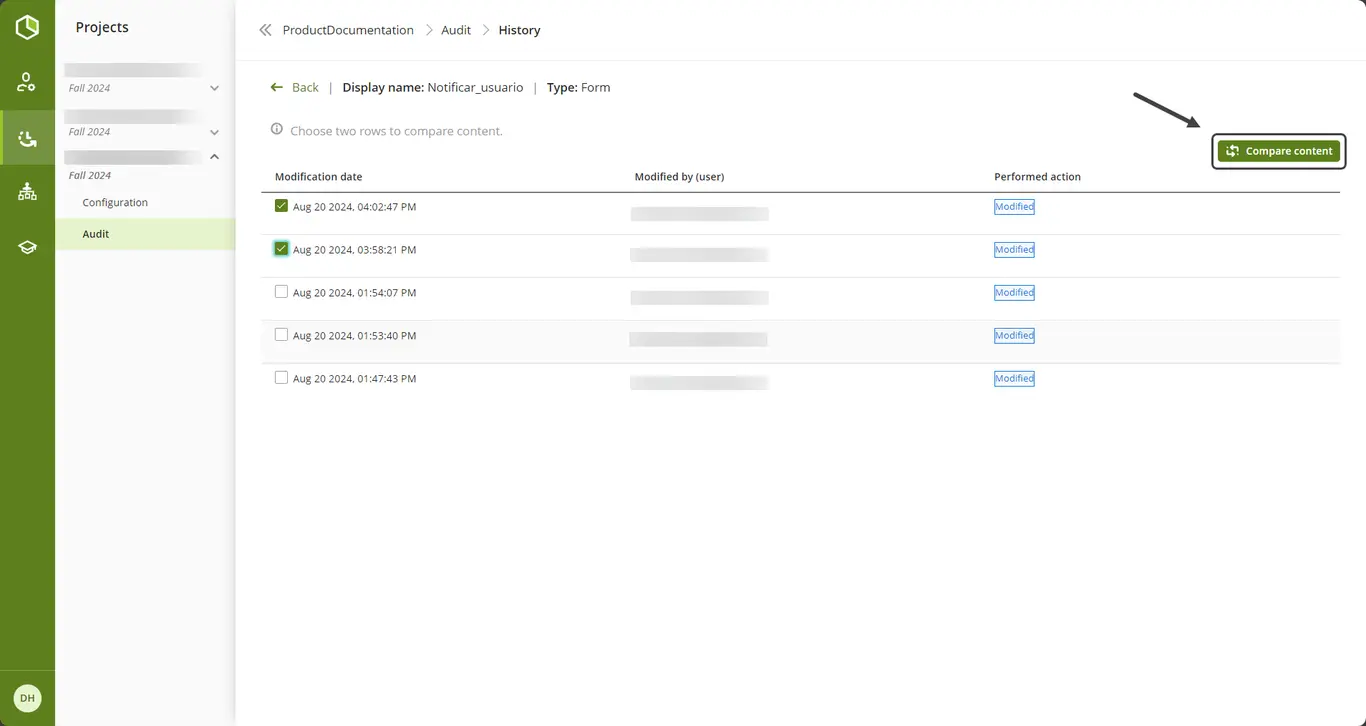Click Modified tag for 01:54:07 PM row

[x=1014, y=293]
